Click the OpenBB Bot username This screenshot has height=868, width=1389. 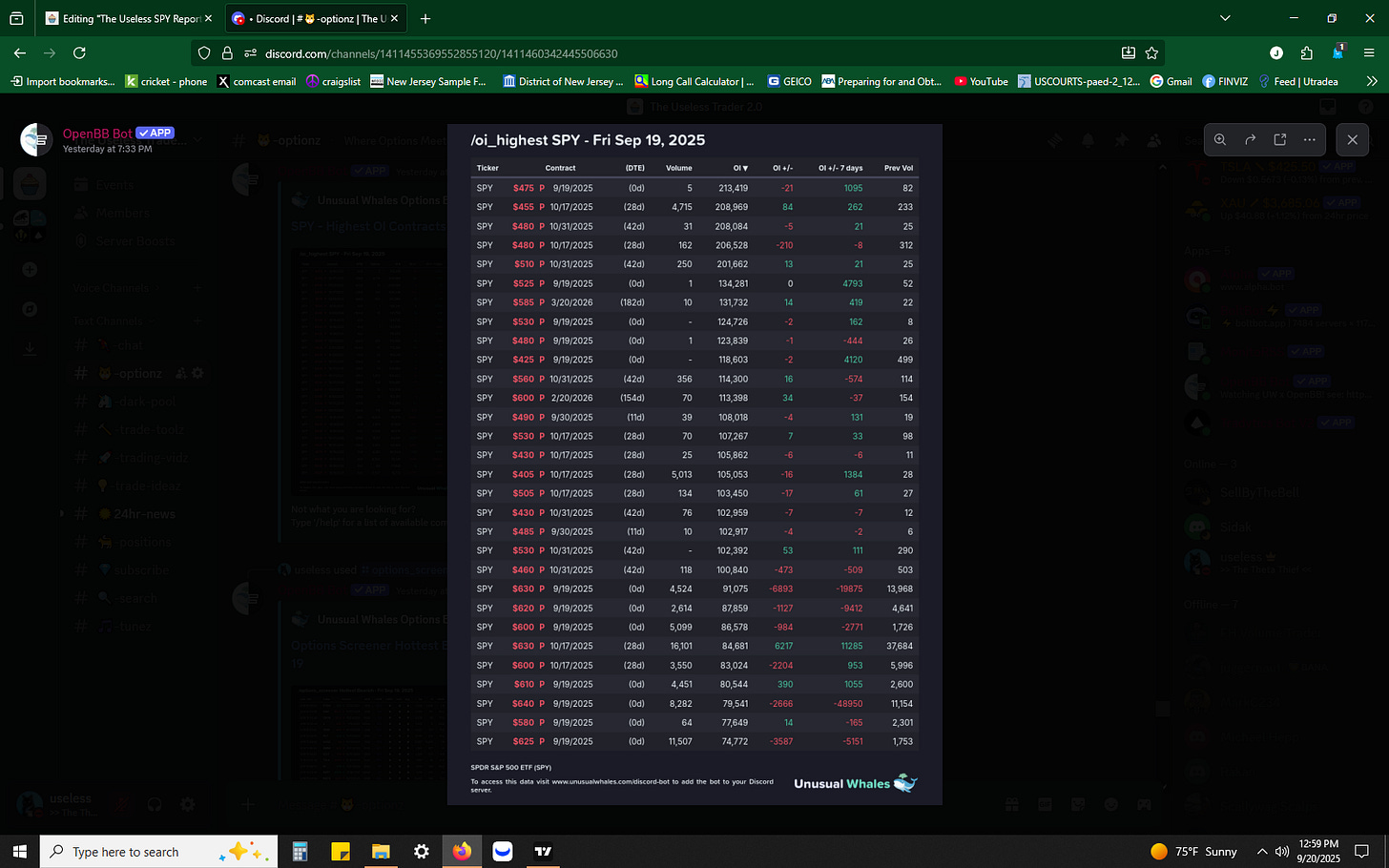[x=97, y=134]
